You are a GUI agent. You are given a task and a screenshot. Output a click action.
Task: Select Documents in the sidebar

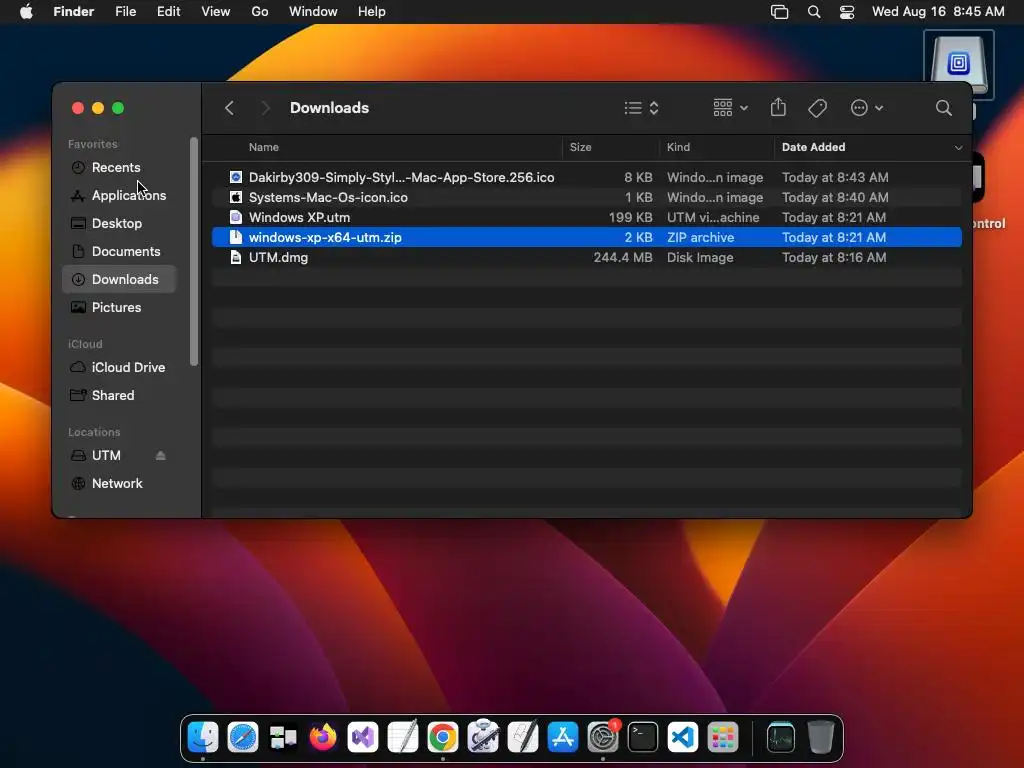point(119,251)
